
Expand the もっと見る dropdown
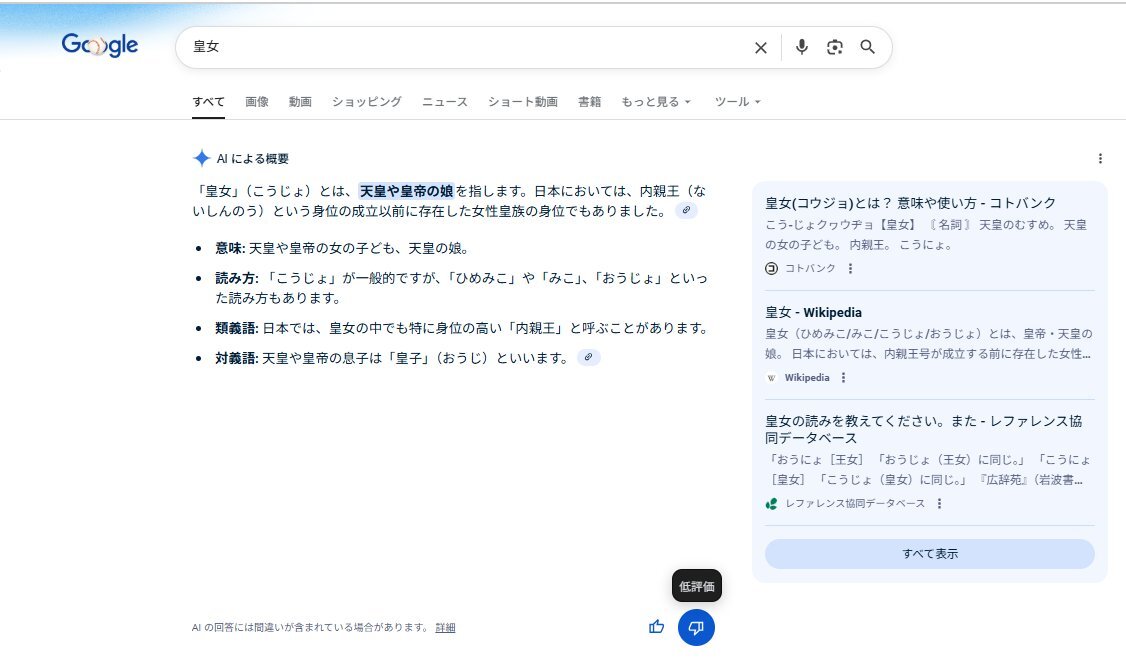pyautogui.click(x=656, y=102)
